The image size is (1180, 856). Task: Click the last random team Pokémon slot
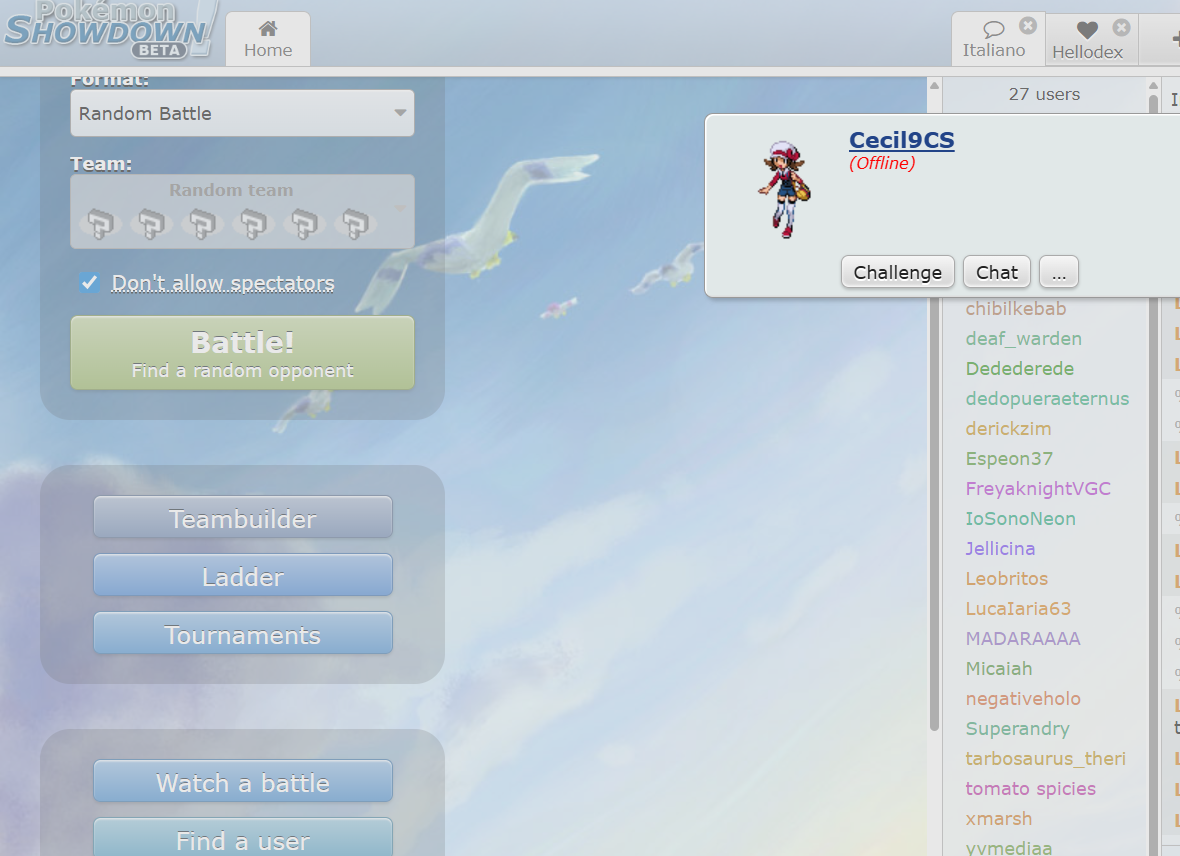tap(355, 223)
